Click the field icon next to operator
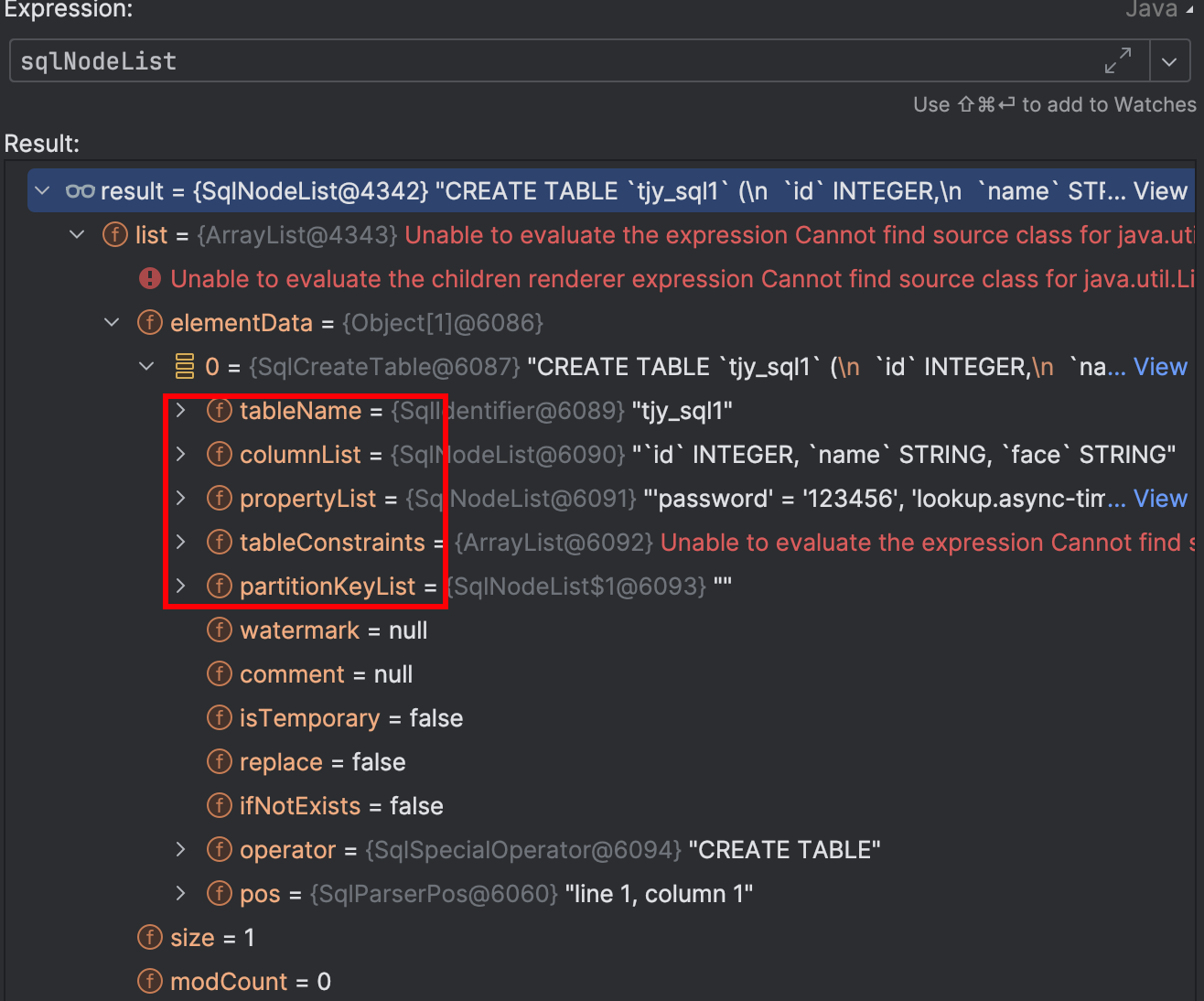 220,850
